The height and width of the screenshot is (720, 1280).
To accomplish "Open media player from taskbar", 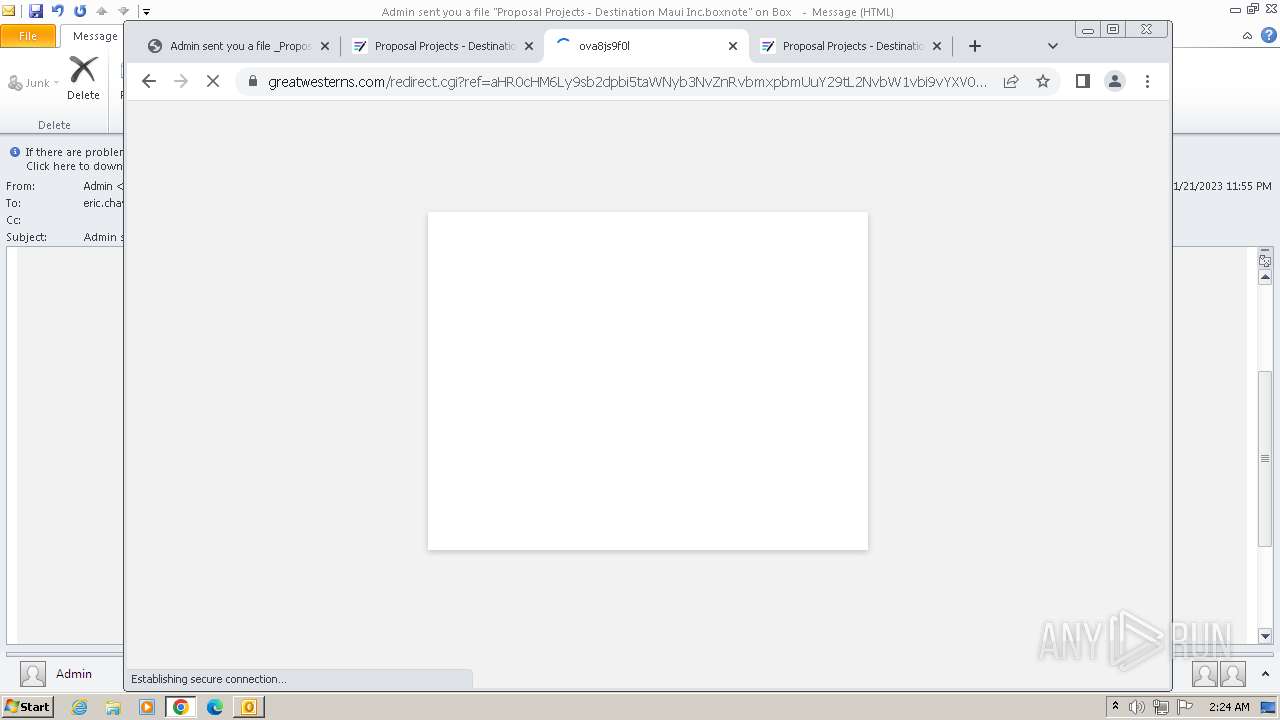I will click(147, 707).
